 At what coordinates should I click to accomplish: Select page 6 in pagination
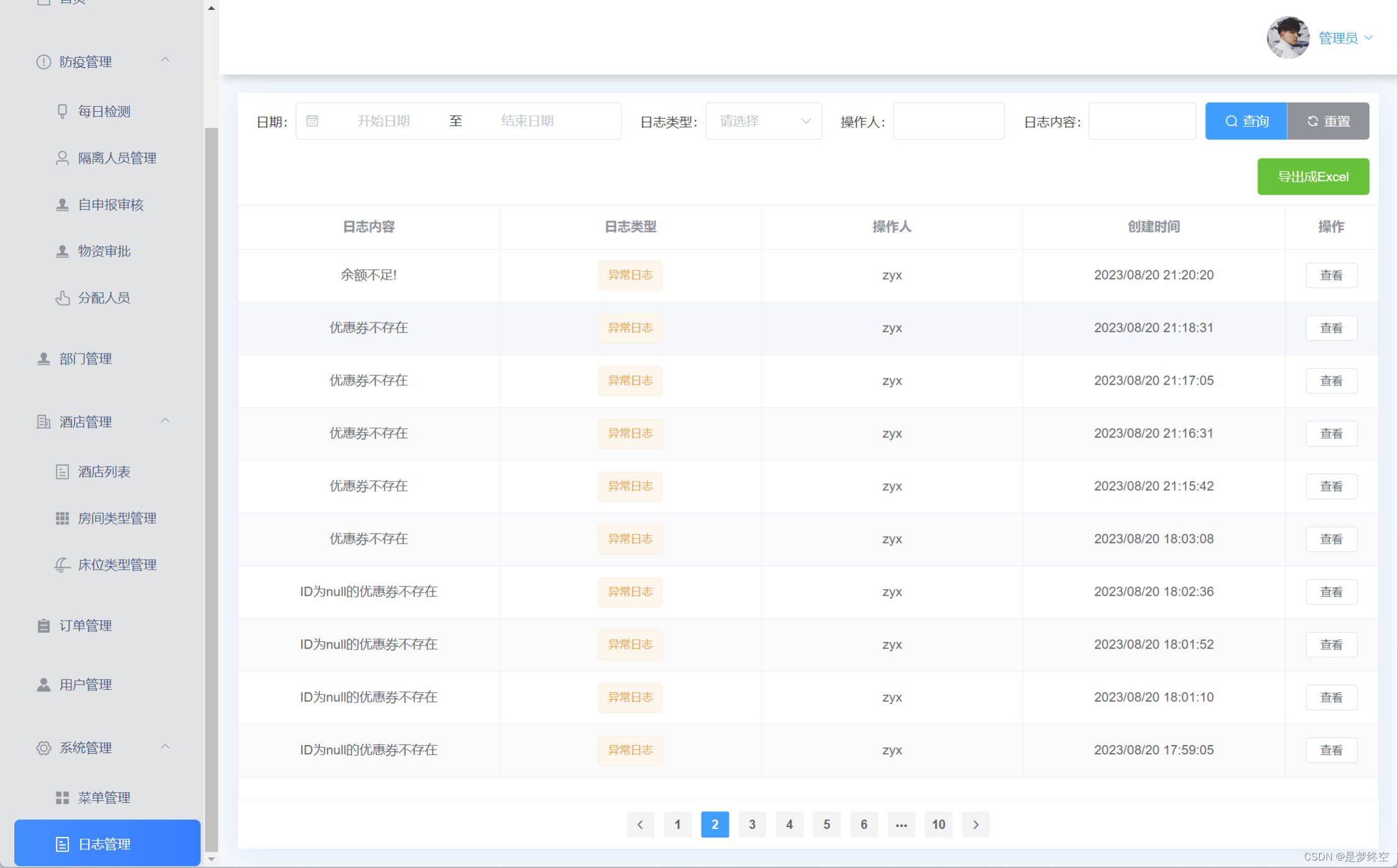864,825
